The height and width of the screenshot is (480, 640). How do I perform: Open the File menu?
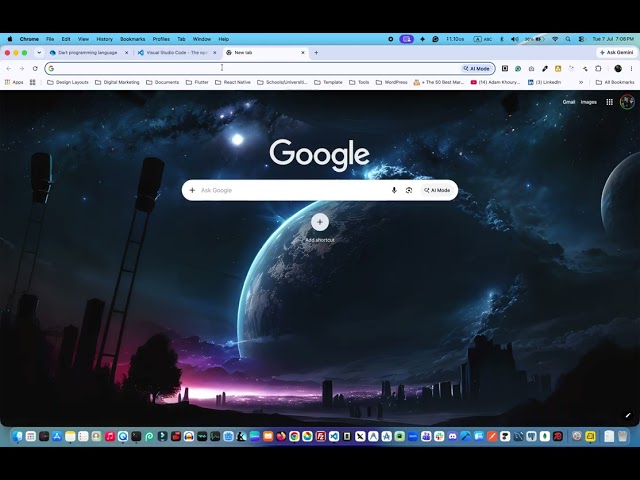[x=50, y=39]
